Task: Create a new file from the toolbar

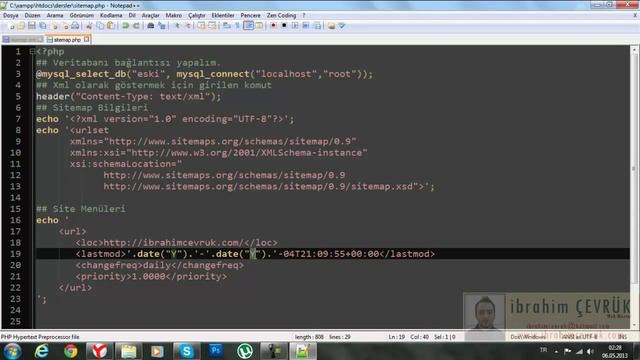Action: click(11, 26)
